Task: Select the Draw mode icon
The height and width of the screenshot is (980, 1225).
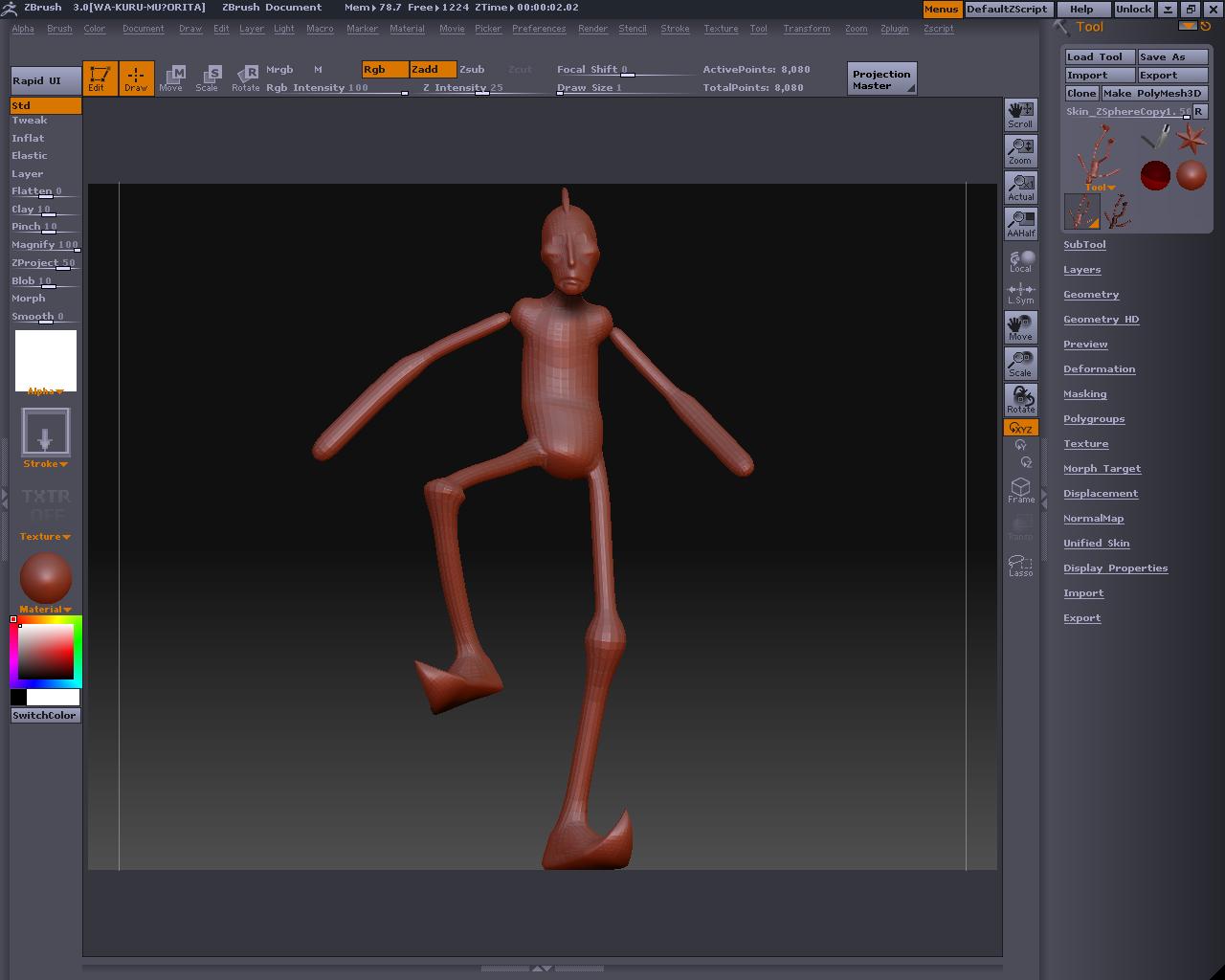Action: pos(137,78)
